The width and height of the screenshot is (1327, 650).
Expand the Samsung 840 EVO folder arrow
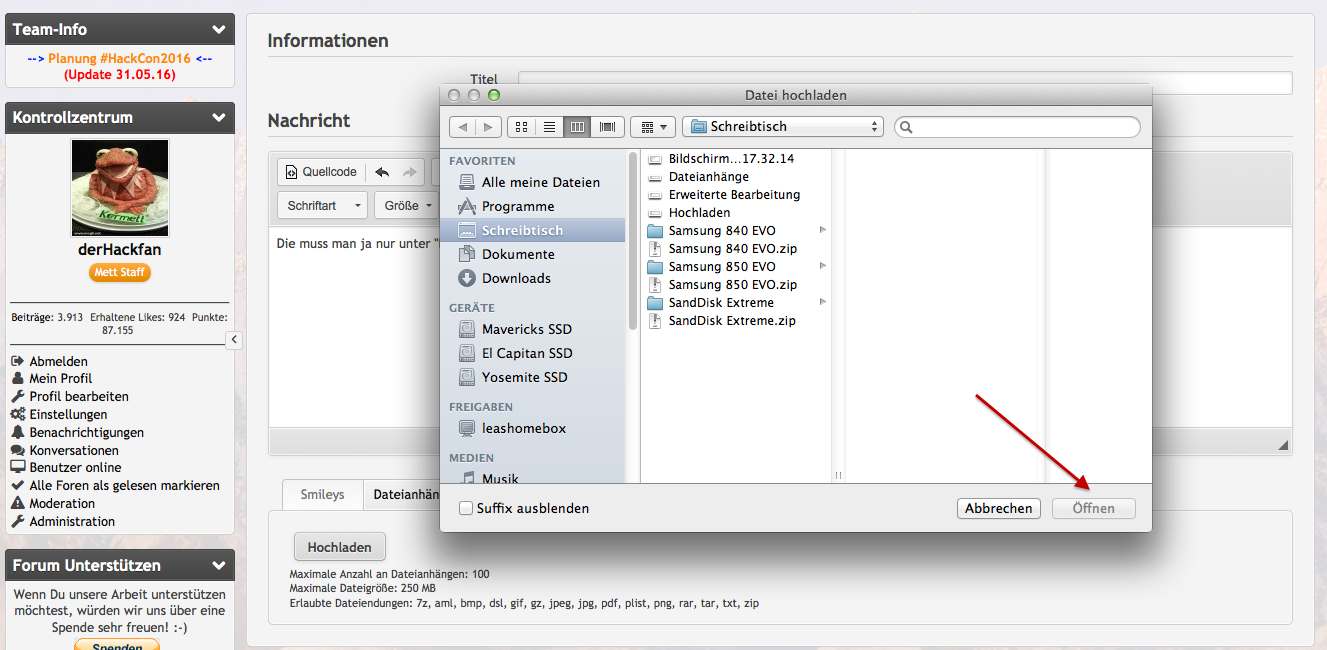tap(823, 230)
